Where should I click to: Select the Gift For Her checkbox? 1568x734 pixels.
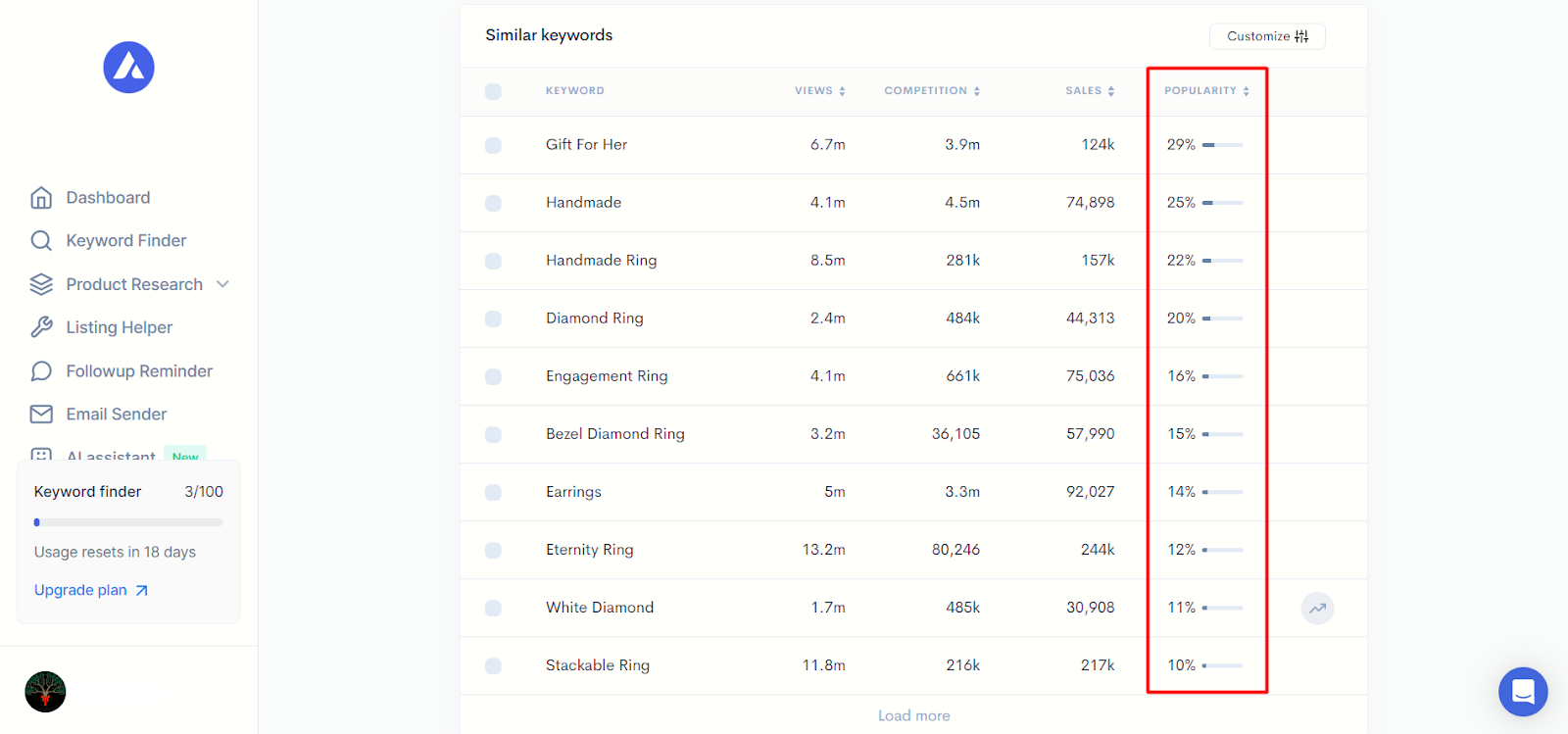(x=493, y=145)
